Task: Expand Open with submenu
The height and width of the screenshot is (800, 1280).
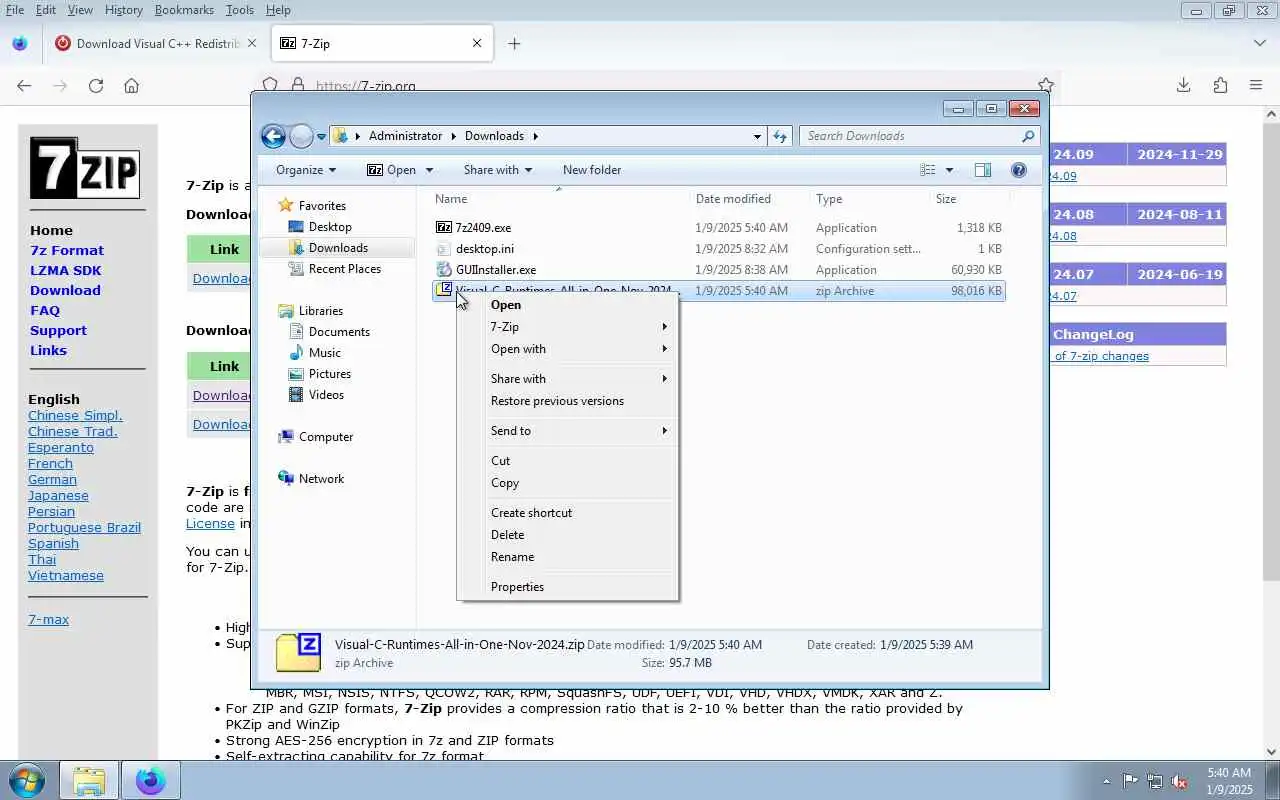Action: point(568,349)
